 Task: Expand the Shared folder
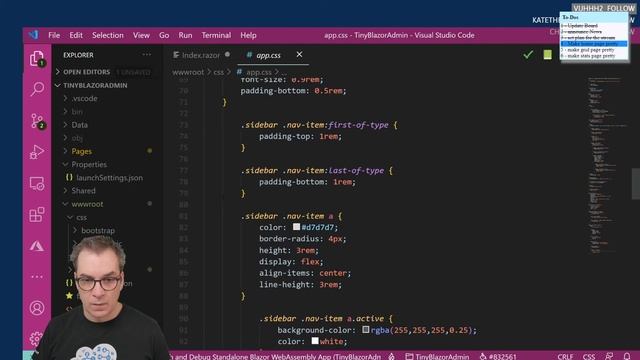83,191
